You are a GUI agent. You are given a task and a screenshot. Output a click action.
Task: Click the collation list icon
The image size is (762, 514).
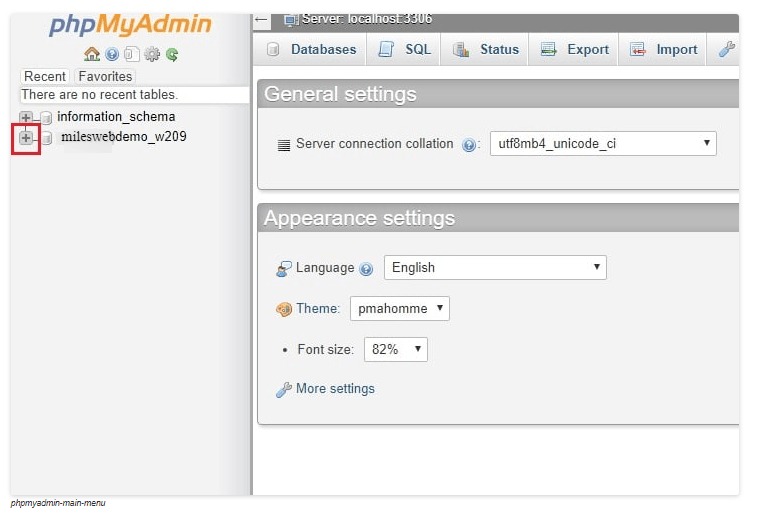point(284,145)
